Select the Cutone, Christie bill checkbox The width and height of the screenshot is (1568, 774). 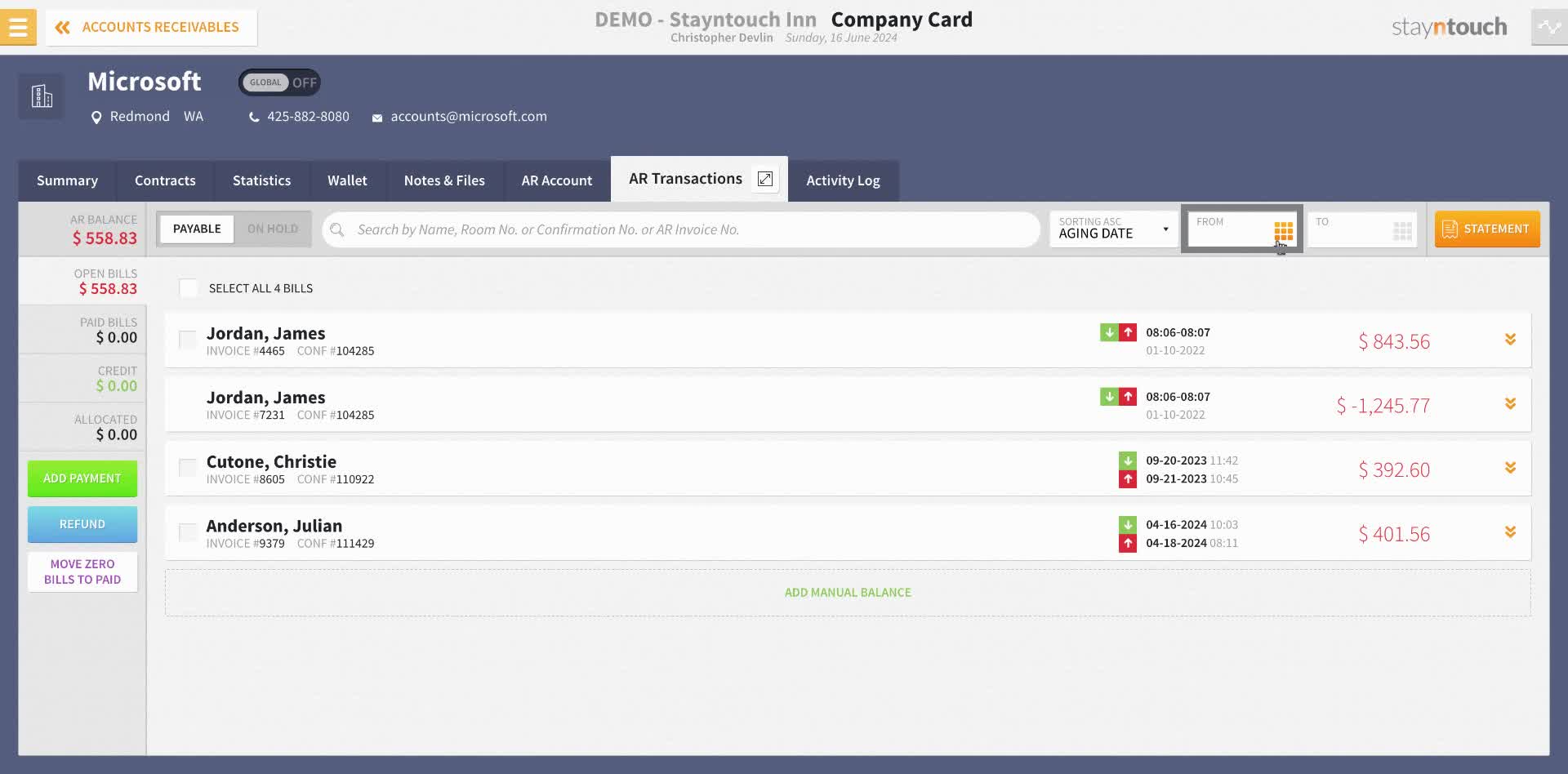click(188, 469)
